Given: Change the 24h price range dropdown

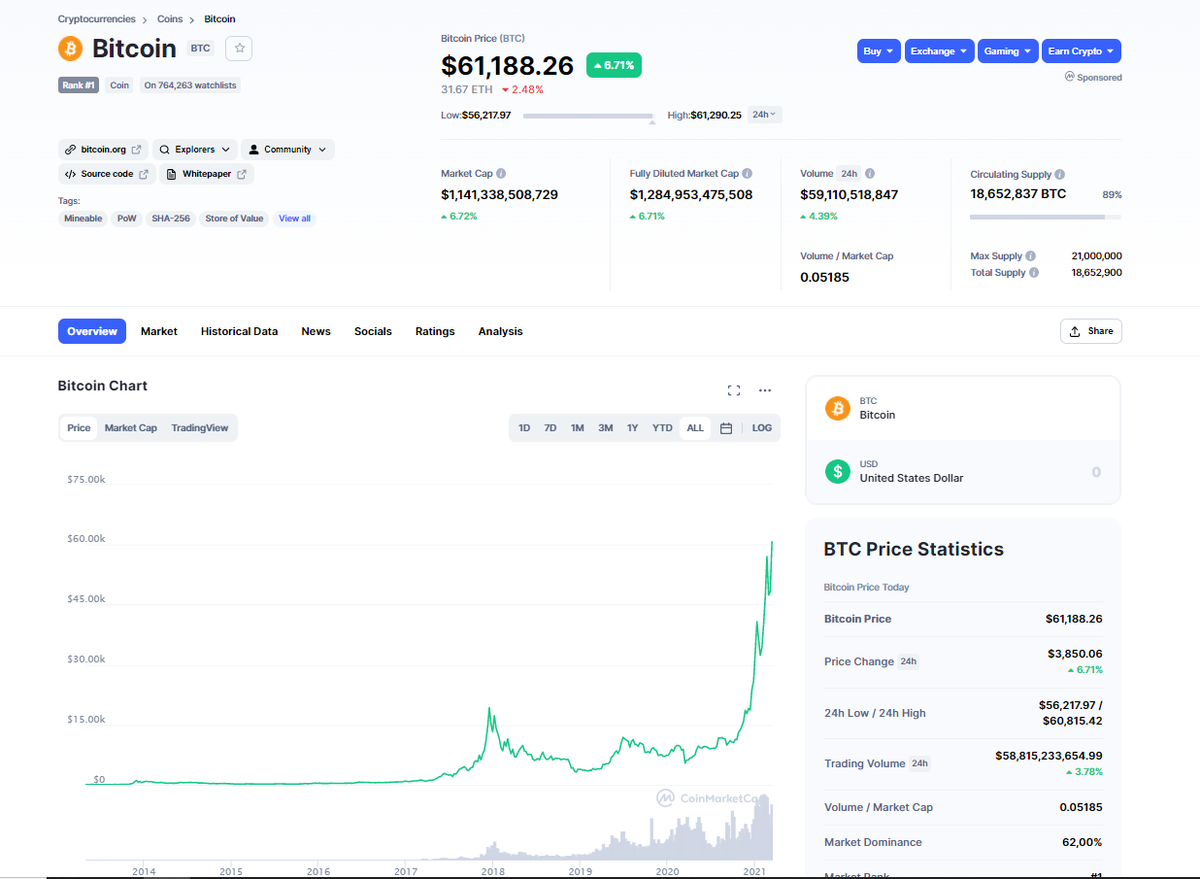Looking at the screenshot, I should (x=765, y=114).
